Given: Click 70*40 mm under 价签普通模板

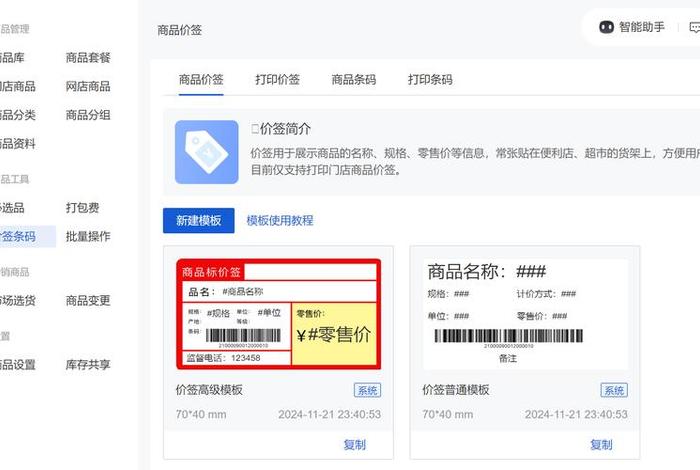Looking at the screenshot, I should click(448, 414).
